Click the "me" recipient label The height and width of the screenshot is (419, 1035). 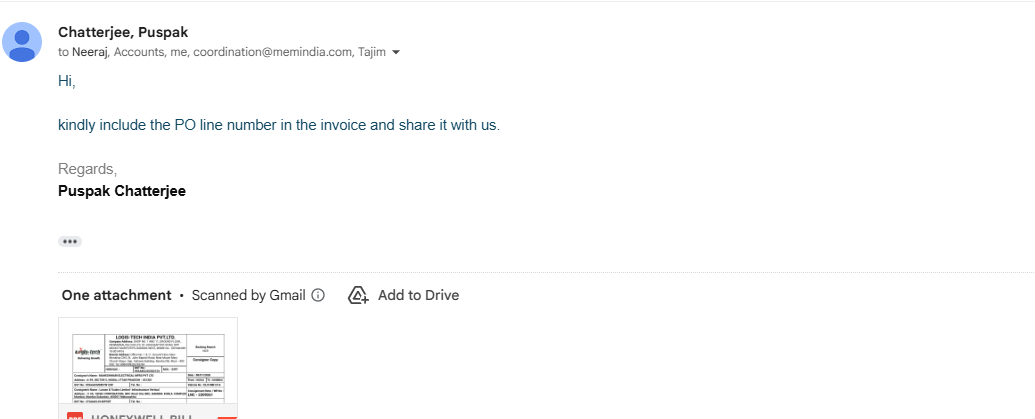[179, 52]
